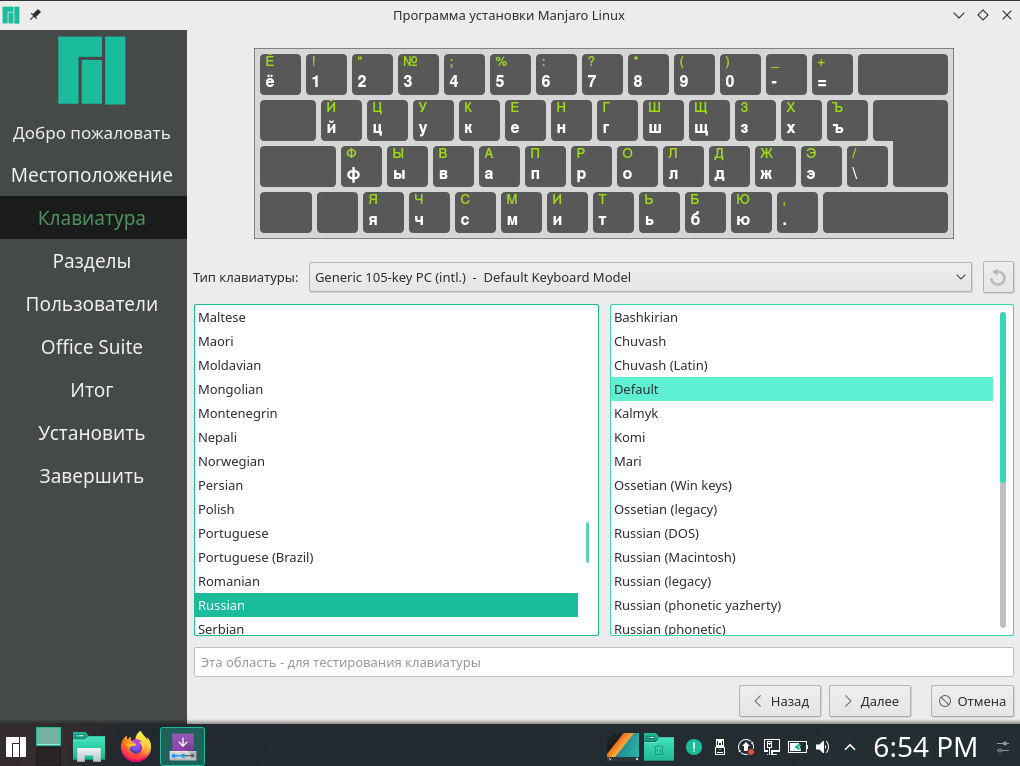Toggle the pin icon in the title bar
This screenshot has width=1020, height=766.
35,15
